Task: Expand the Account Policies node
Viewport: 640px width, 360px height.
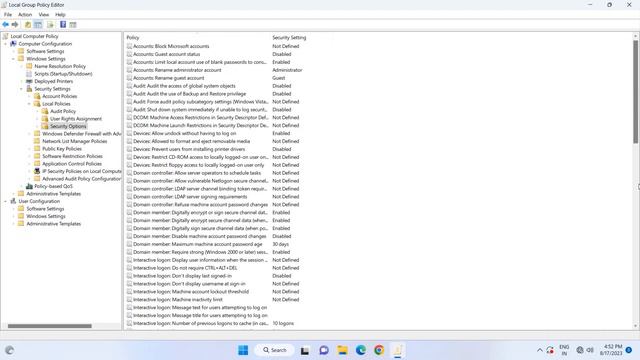Action: pos(29,96)
